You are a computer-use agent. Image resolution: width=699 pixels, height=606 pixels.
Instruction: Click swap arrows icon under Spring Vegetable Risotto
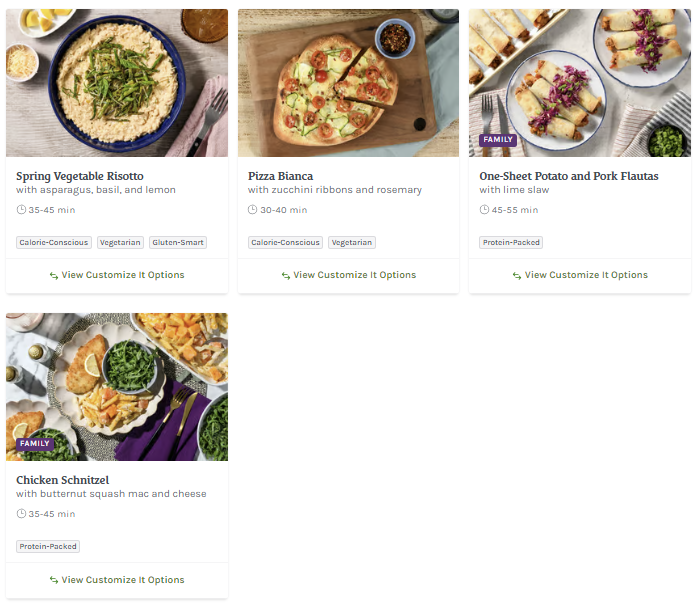pyautogui.click(x=54, y=276)
